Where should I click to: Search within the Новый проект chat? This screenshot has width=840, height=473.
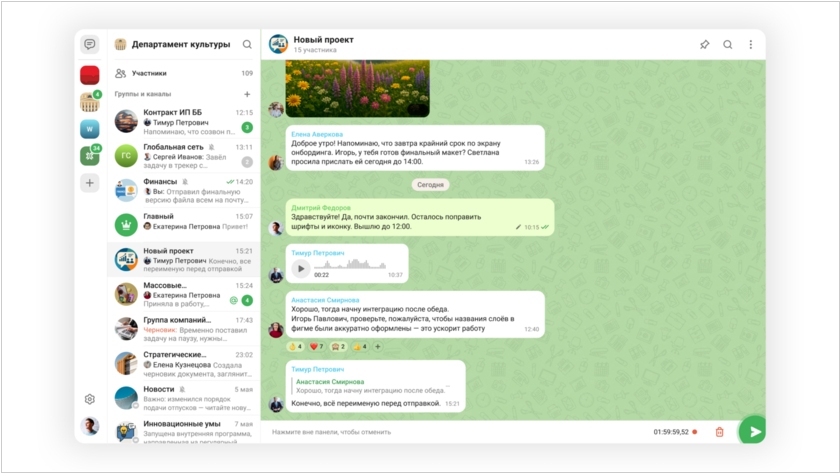[x=728, y=44]
